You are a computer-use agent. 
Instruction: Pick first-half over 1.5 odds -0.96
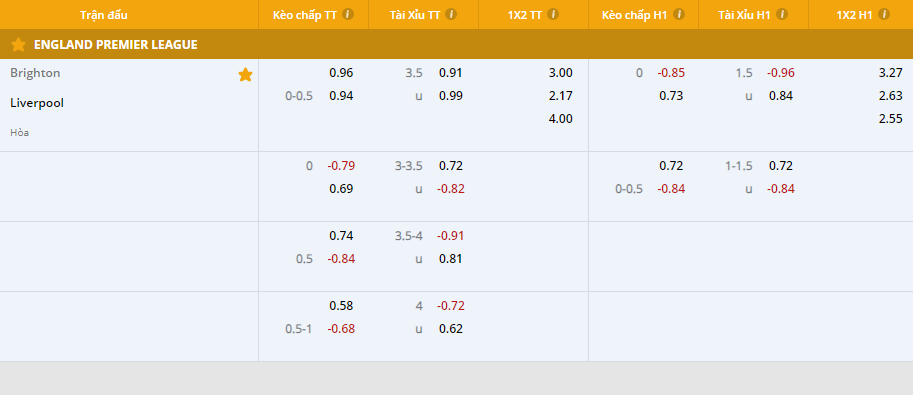click(x=781, y=73)
